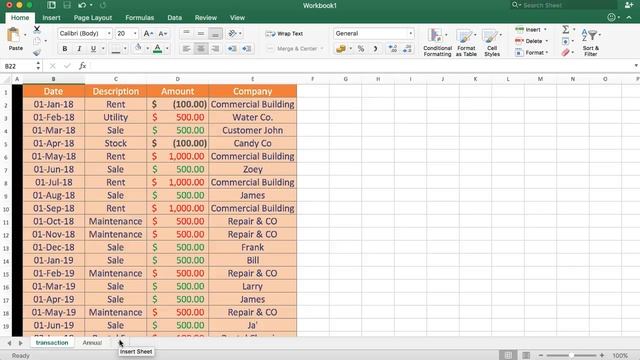Click the Fill down icon
Image resolution: width=640 pixels, height=360 pixels.
coord(566,41)
